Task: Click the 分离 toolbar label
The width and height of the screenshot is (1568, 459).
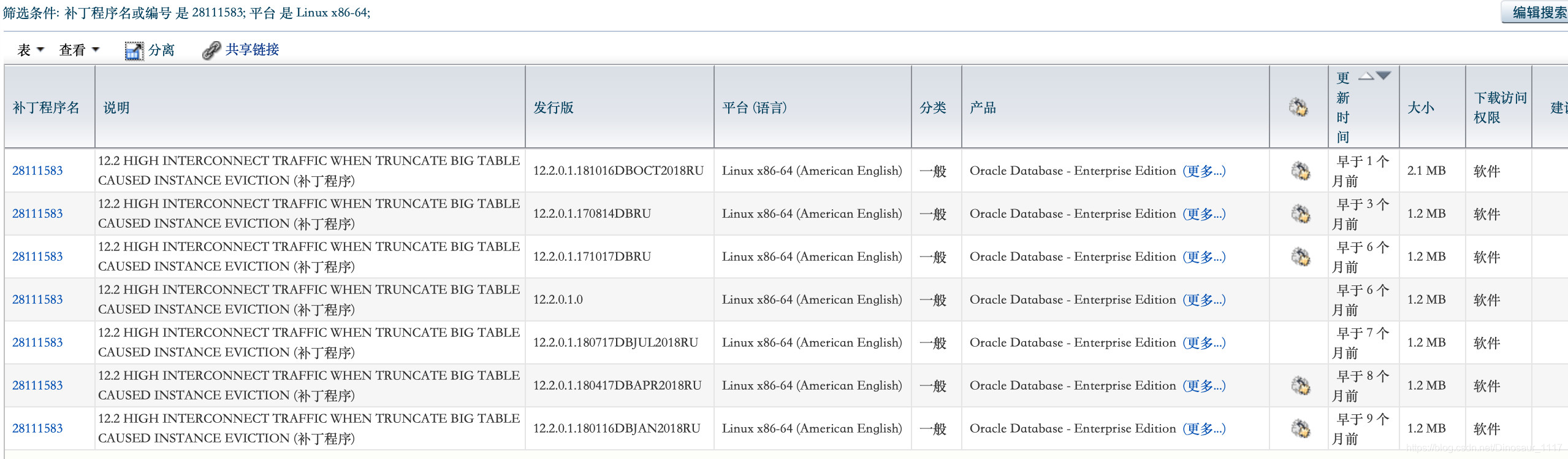Action: click(162, 50)
